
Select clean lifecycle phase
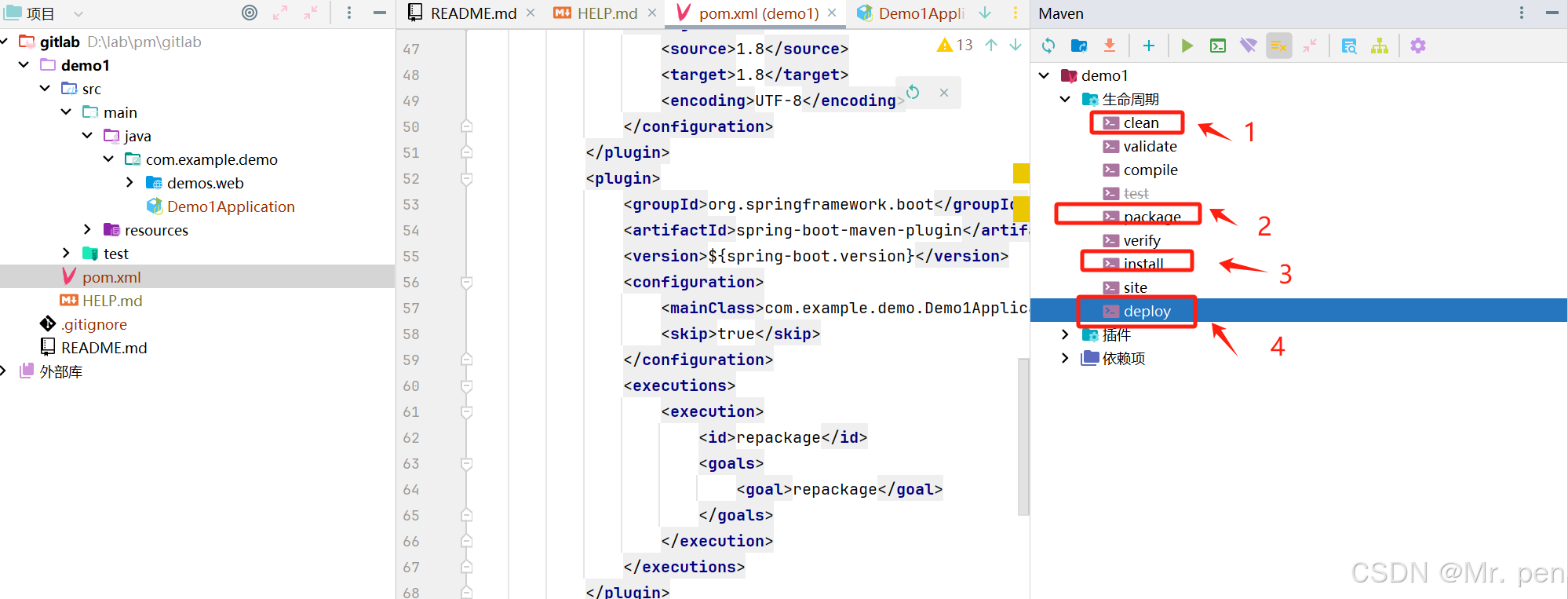(1131, 122)
